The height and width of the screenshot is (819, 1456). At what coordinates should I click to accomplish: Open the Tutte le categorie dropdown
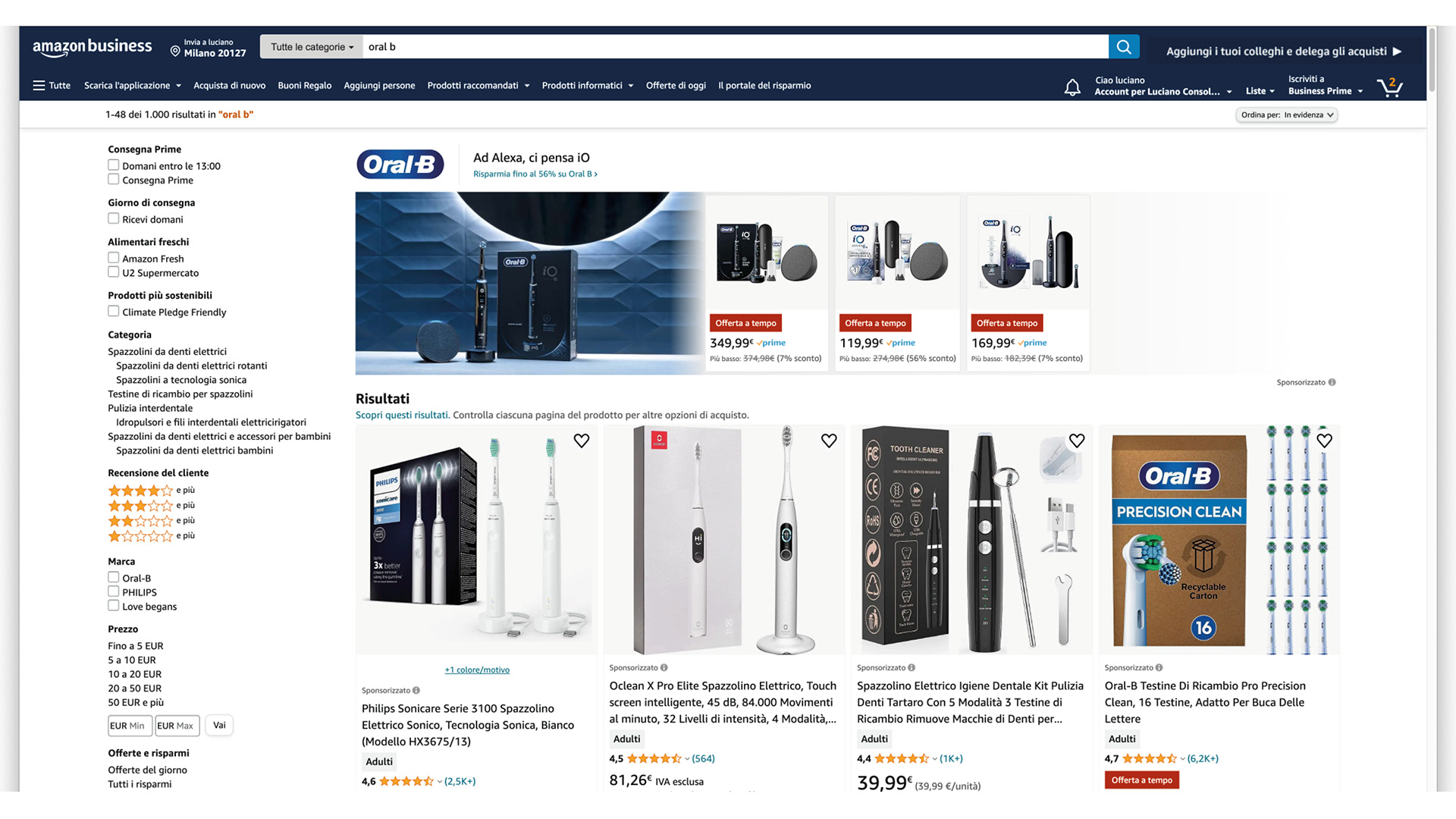312,47
